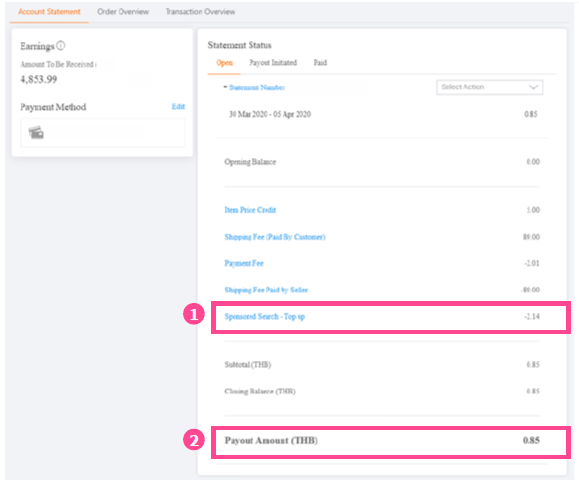
Task: Click the Payout Amount (THB) row
Action: [391, 442]
